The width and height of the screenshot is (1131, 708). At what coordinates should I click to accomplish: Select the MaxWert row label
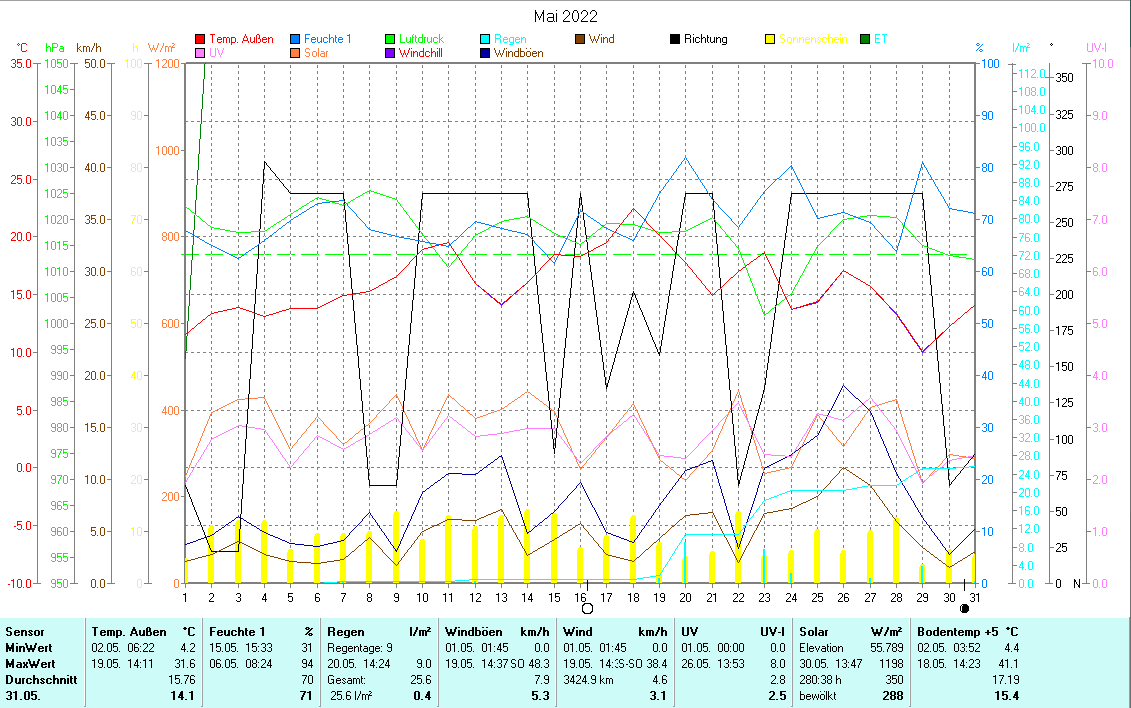[x=30, y=664]
